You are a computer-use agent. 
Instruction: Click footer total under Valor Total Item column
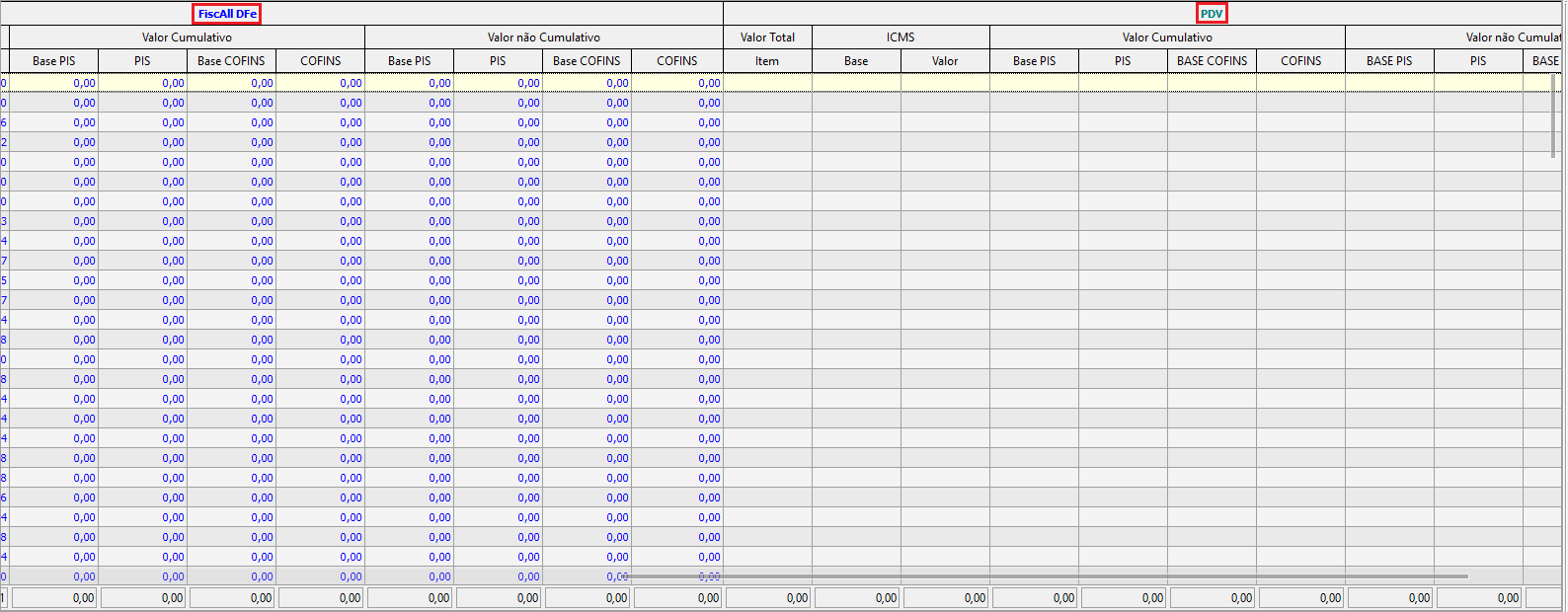tap(768, 598)
